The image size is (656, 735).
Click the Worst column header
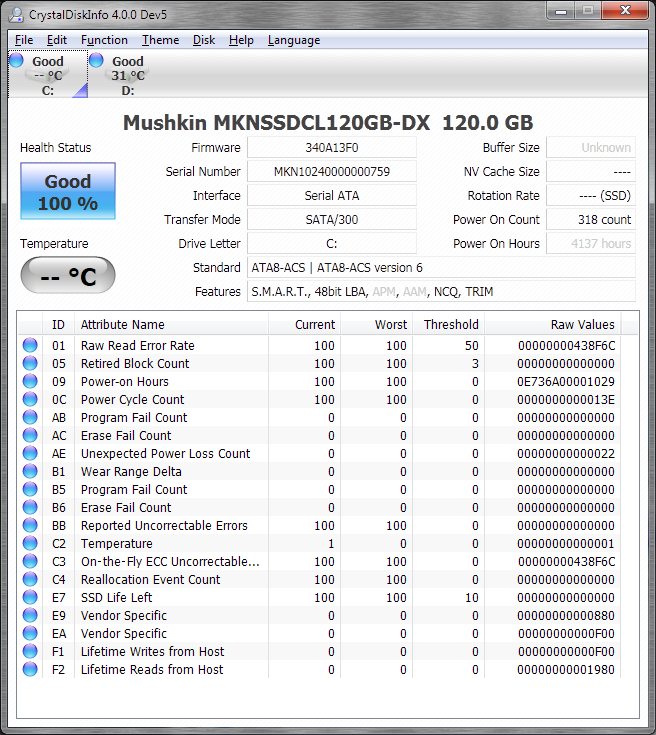click(377, 324)
